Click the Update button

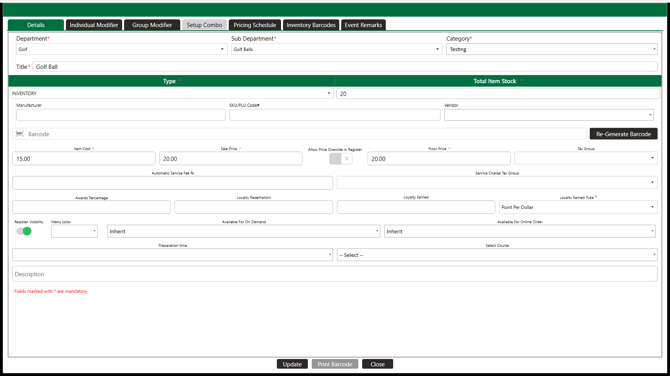coord(292,364)
